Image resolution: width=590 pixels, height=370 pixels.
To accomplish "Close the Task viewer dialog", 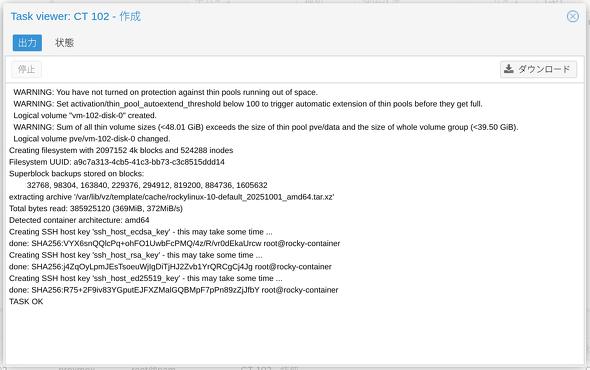I will [573, 16].
